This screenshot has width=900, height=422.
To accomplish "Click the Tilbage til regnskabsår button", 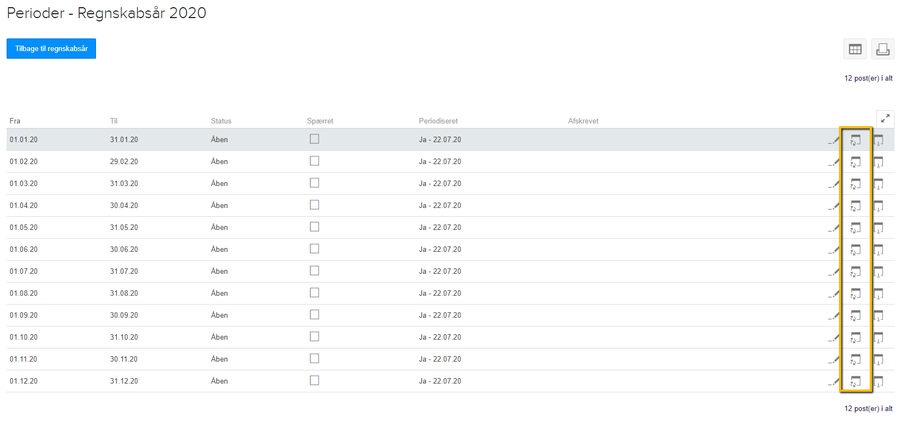I will (51, 49).
